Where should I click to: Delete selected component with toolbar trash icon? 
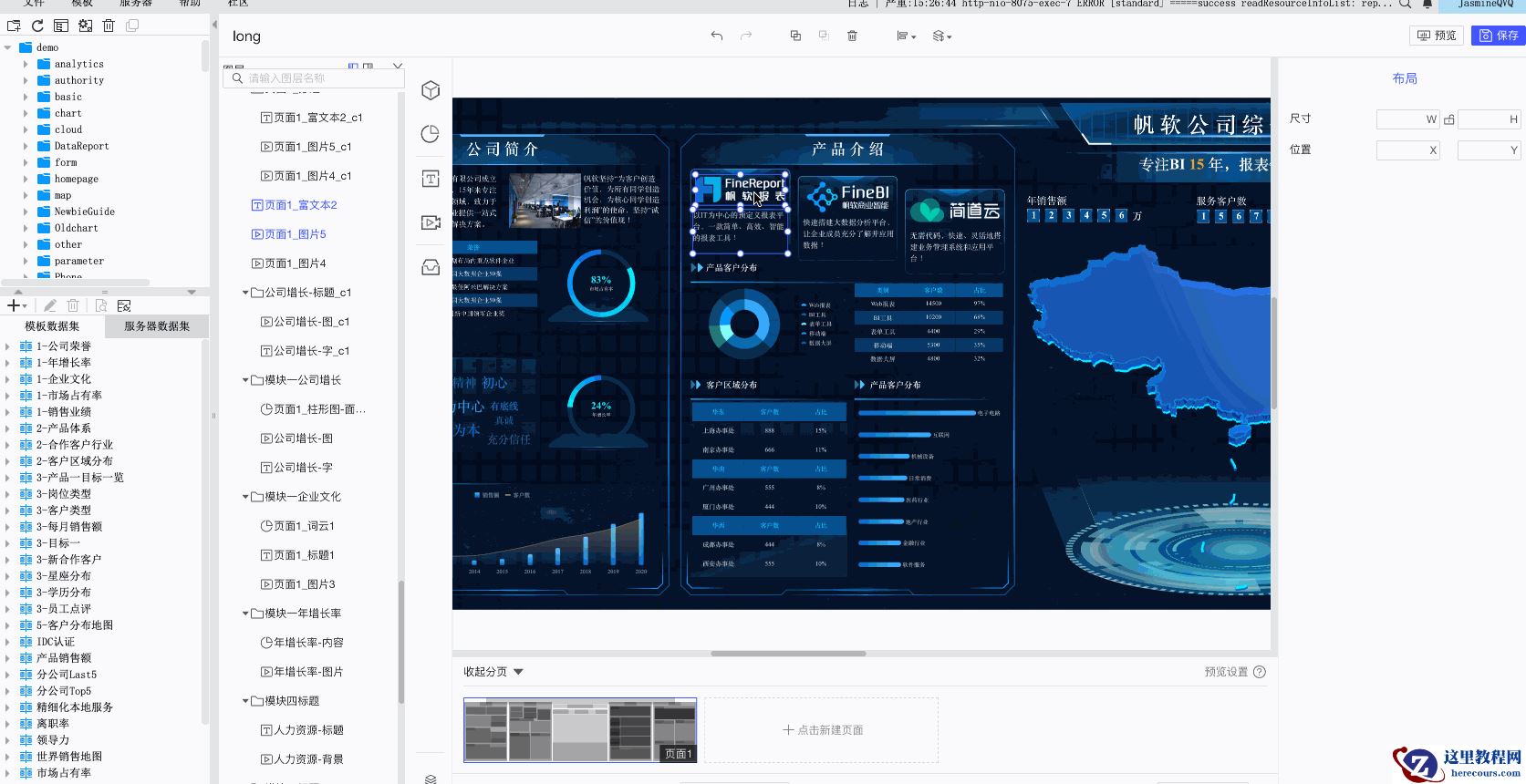[x=852, y=36]
